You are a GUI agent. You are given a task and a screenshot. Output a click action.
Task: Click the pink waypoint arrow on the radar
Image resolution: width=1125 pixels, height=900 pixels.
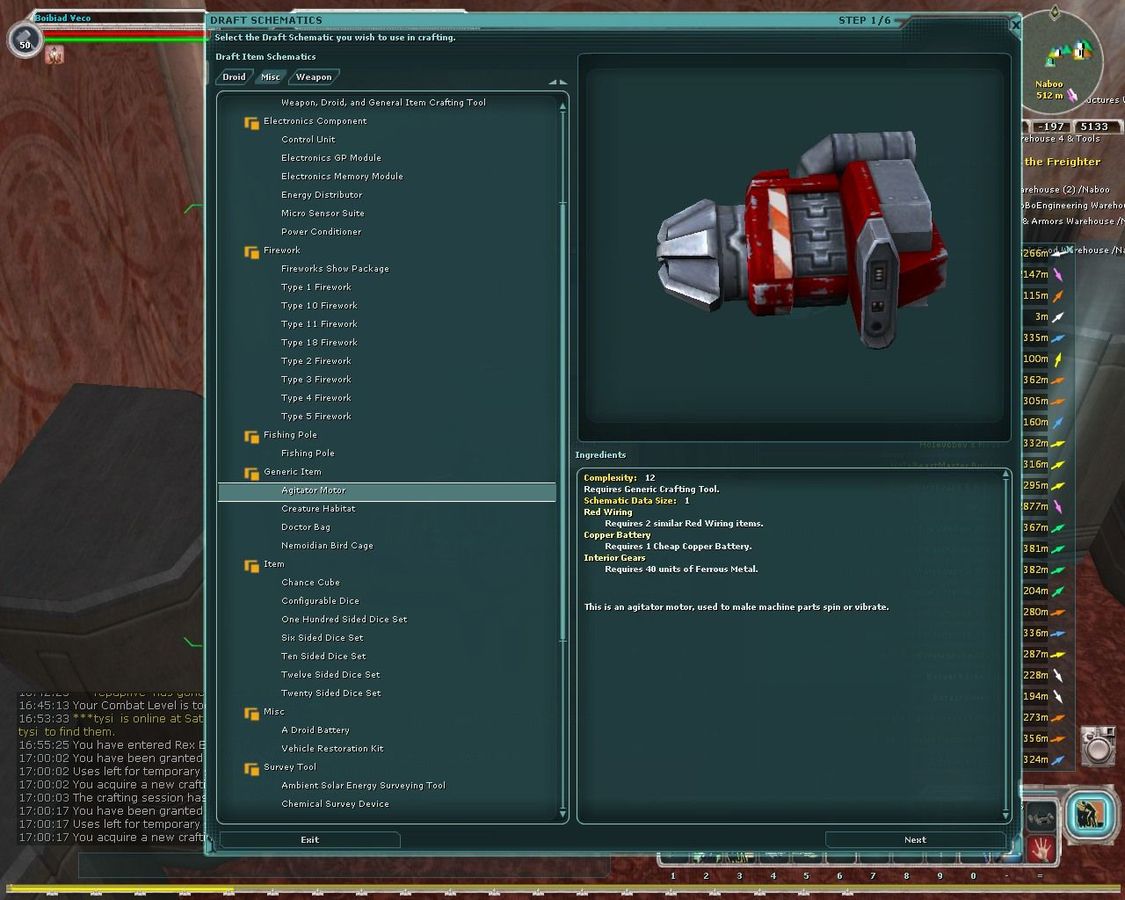(1072, 96)
